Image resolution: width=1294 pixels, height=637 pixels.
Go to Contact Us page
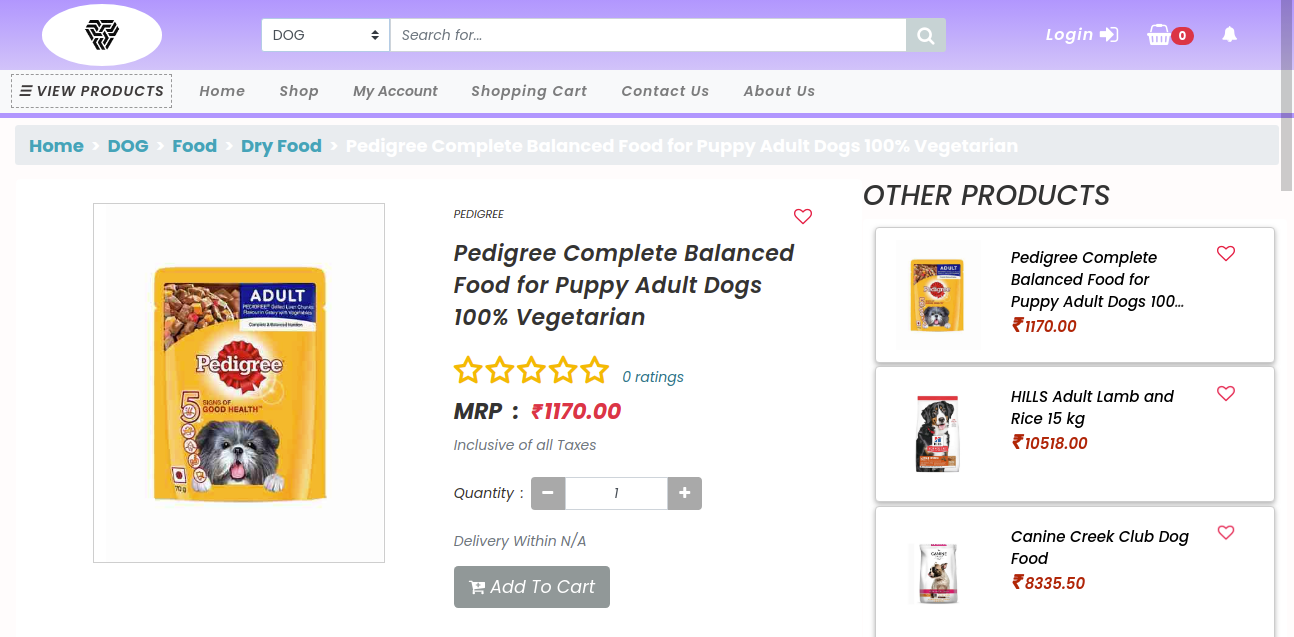665,91
